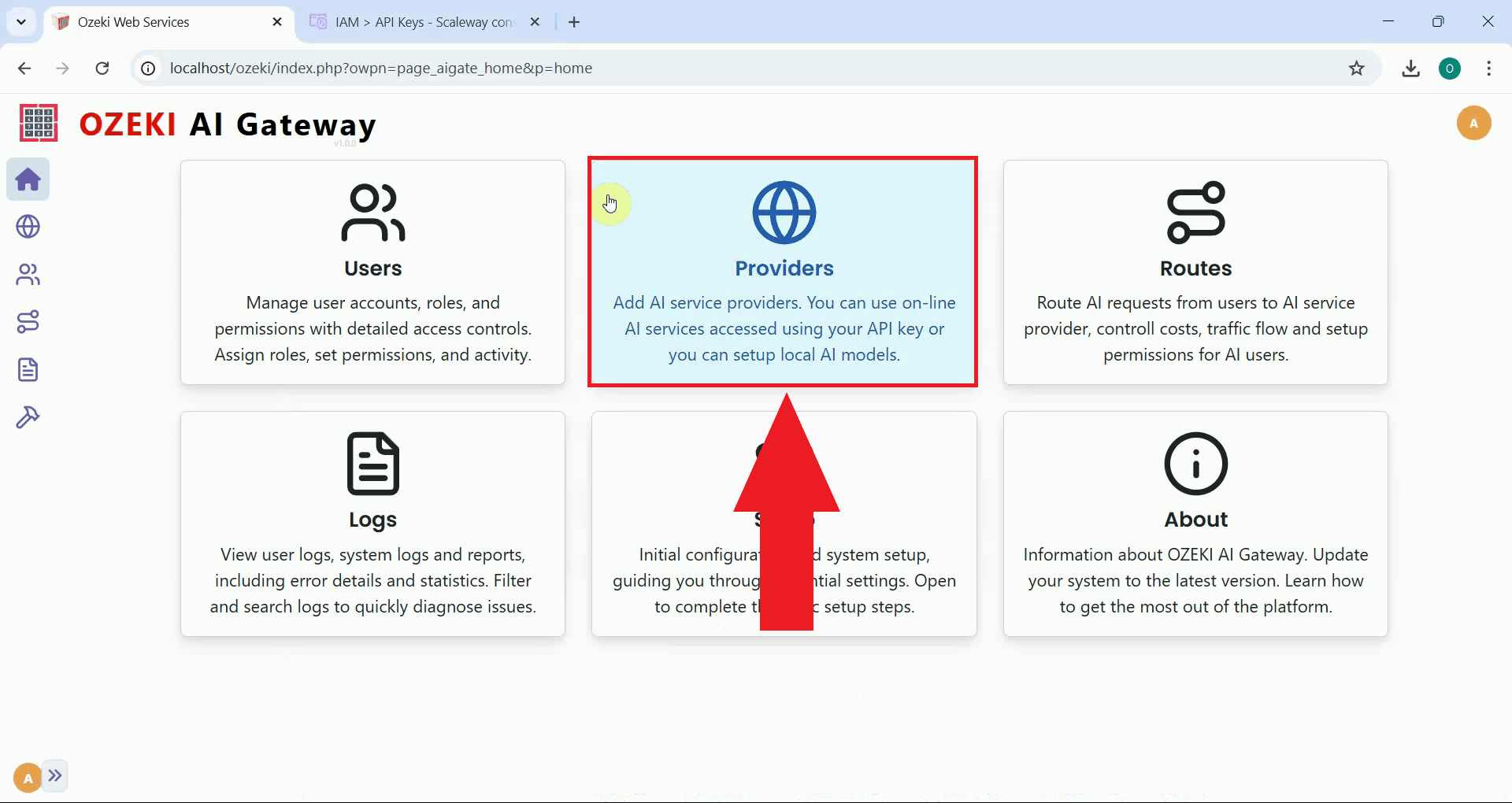1512x803 pixels.
Task: Open Logs via the document sidebar icon
Action: click(28, 369)
